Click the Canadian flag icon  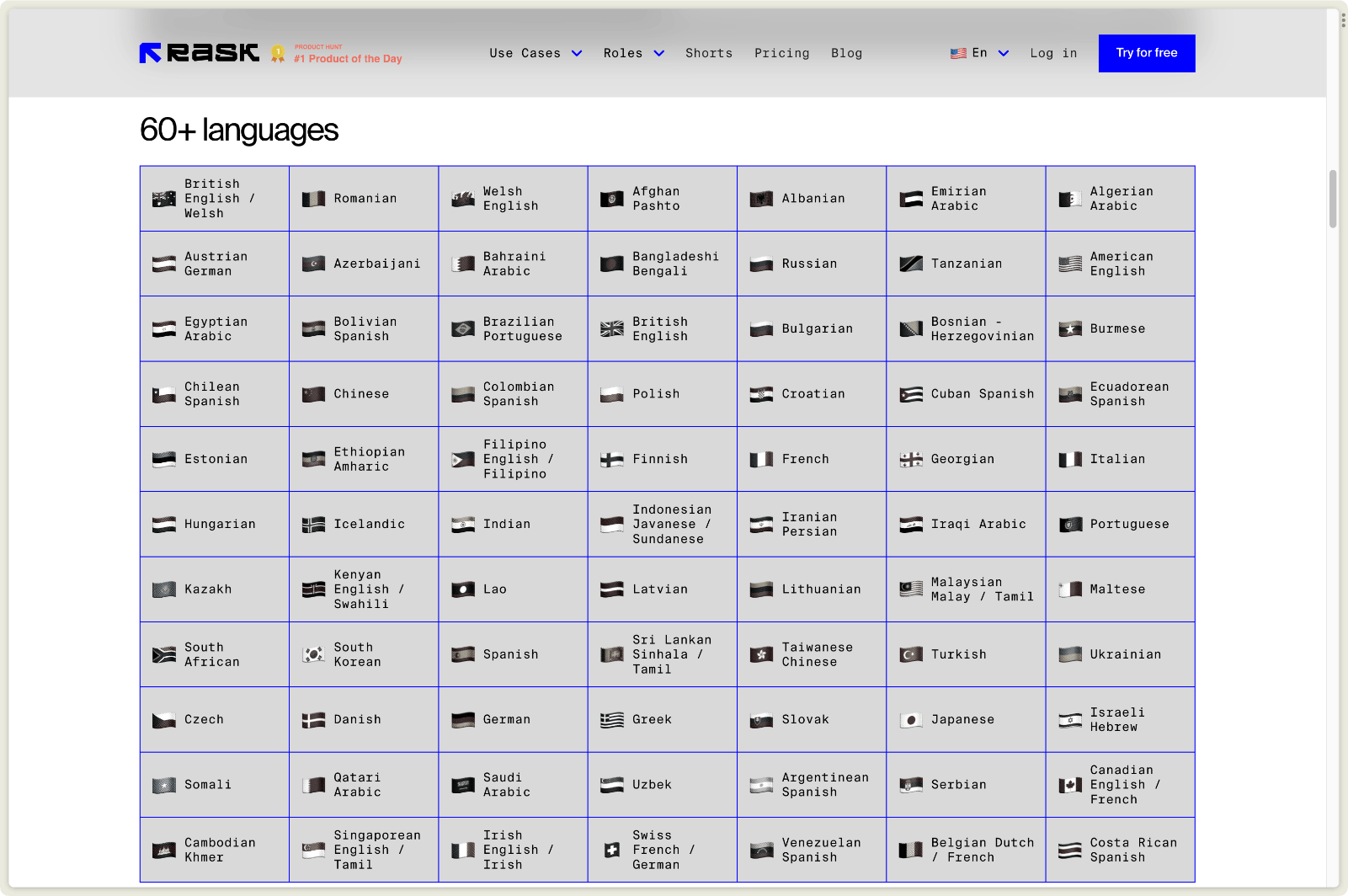pos(1070,786)
